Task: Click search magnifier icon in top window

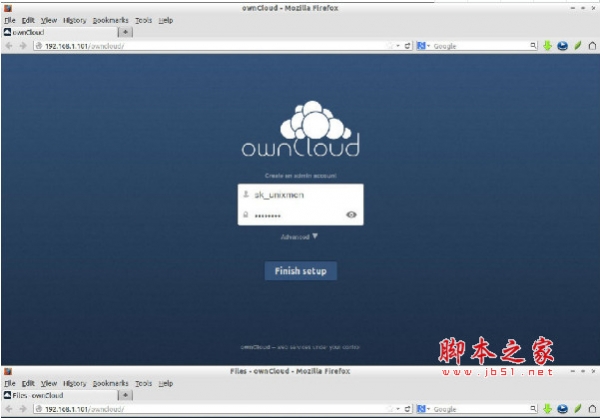Action: point(533,46)
